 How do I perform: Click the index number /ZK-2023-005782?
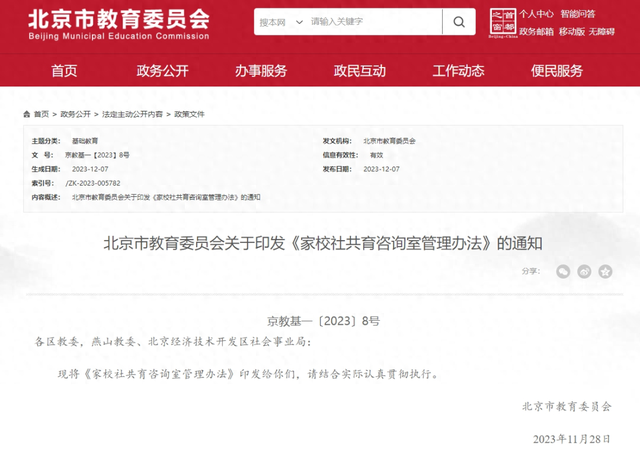[93, 183]
